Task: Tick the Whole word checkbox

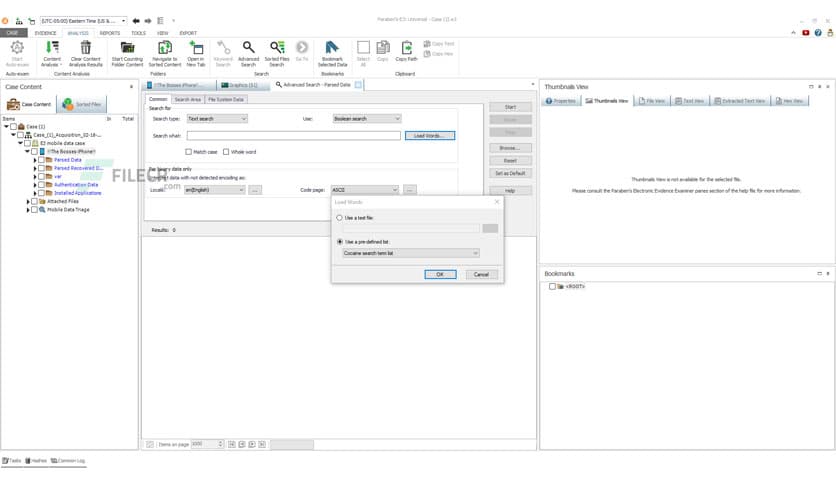Action: tap(227, 152)
